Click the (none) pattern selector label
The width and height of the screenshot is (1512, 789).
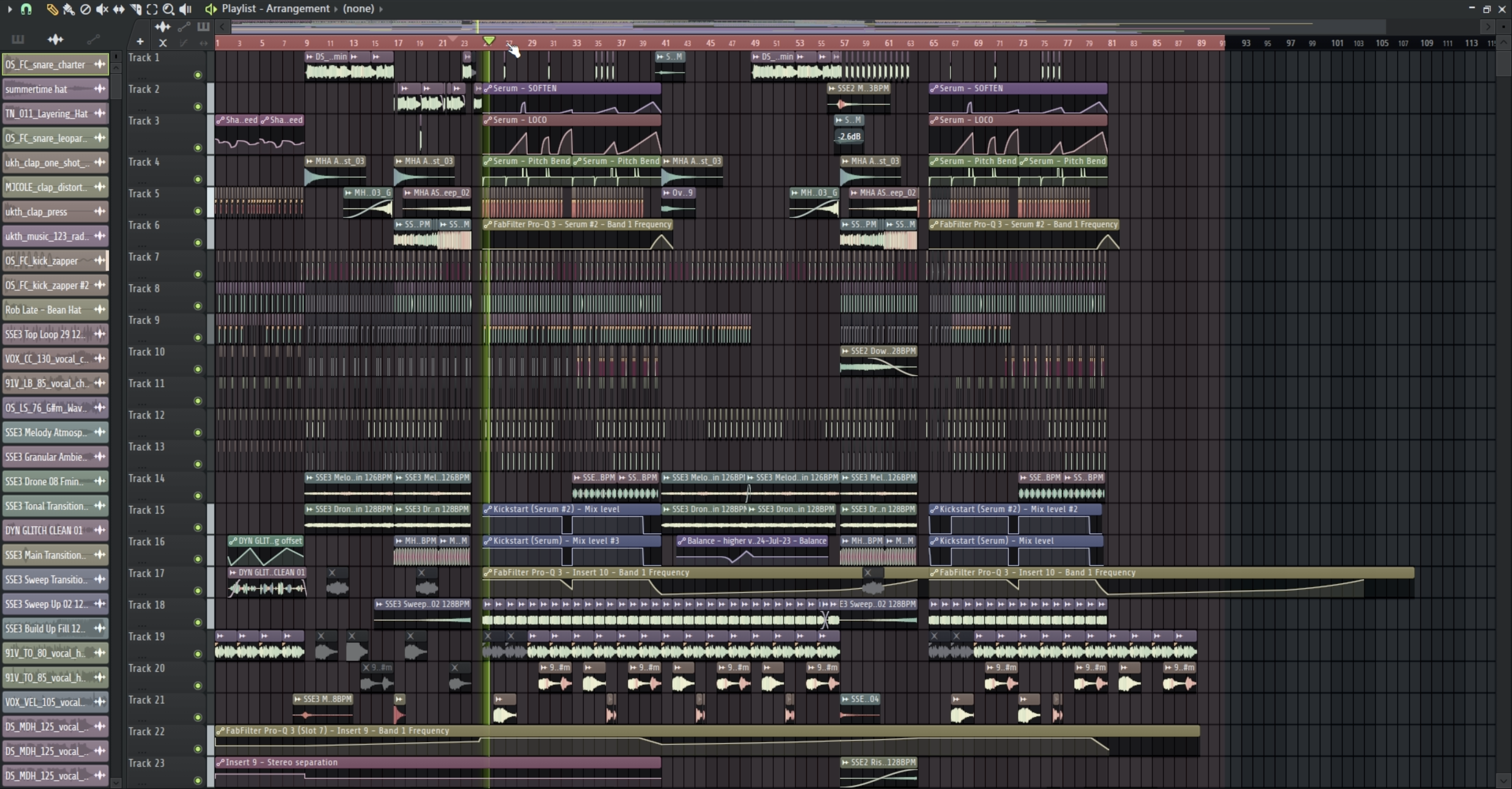pos(358,9)
